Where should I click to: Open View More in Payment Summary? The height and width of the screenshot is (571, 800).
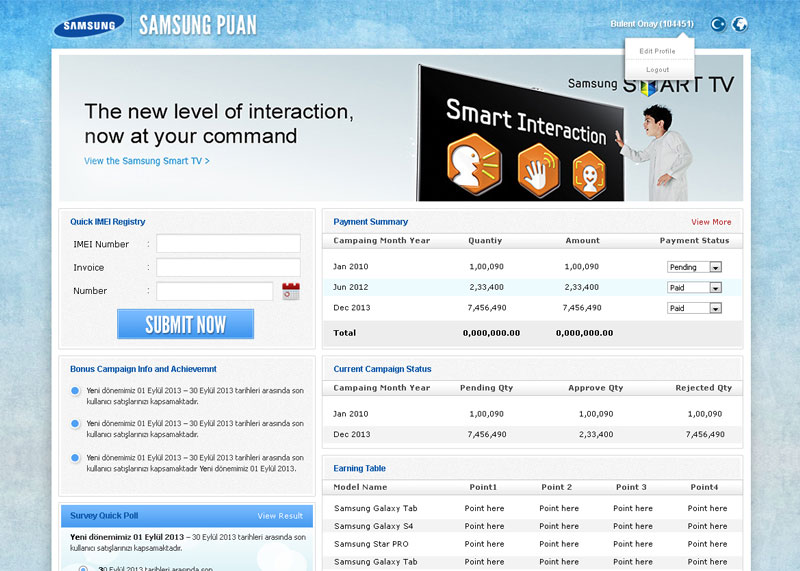click(x=711, y=222)
